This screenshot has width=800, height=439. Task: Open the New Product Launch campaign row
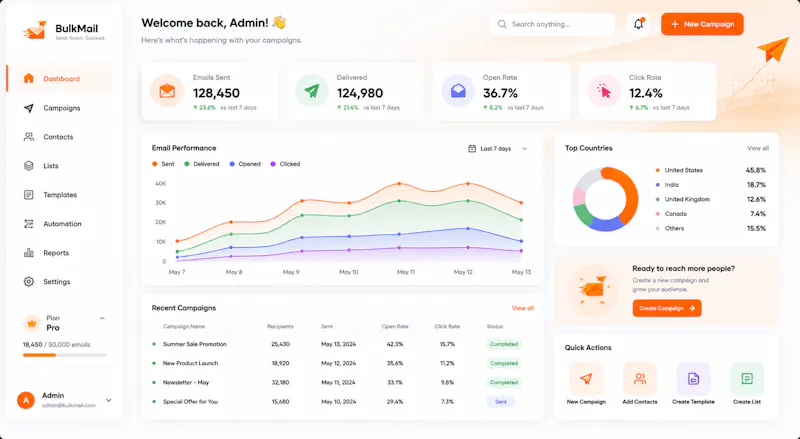point(342,363)
